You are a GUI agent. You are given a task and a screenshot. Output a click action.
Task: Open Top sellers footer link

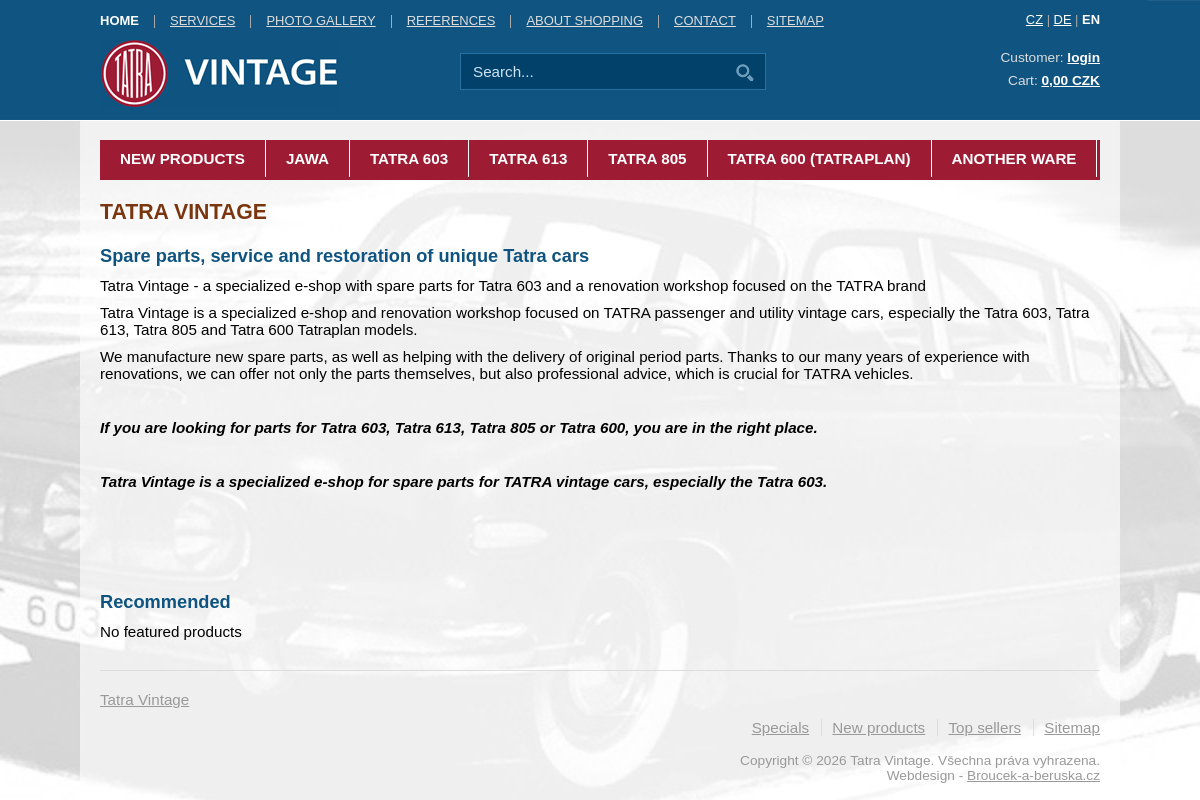[984, 728]
